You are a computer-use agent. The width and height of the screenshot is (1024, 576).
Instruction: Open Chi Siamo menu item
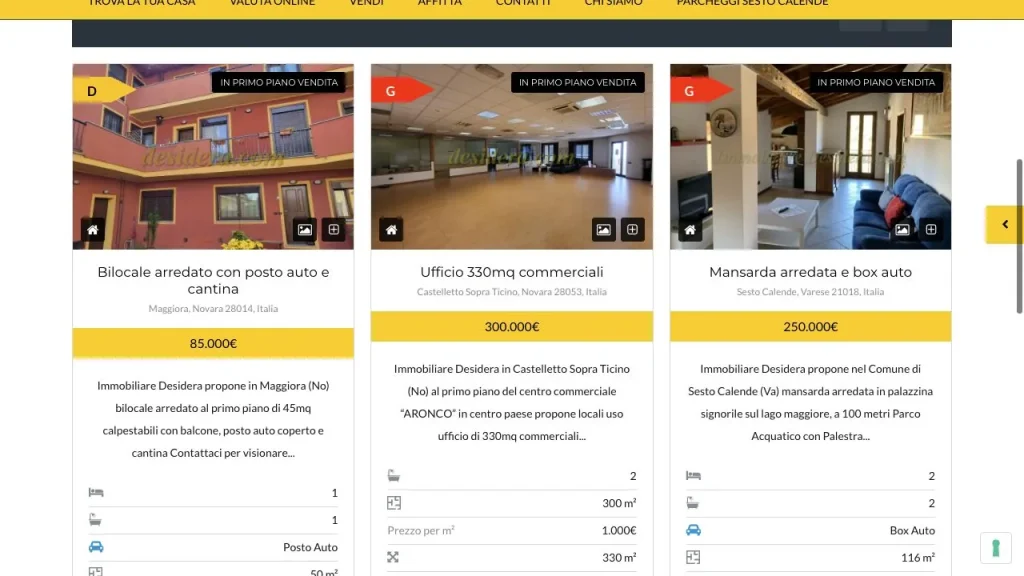point(613,3)
